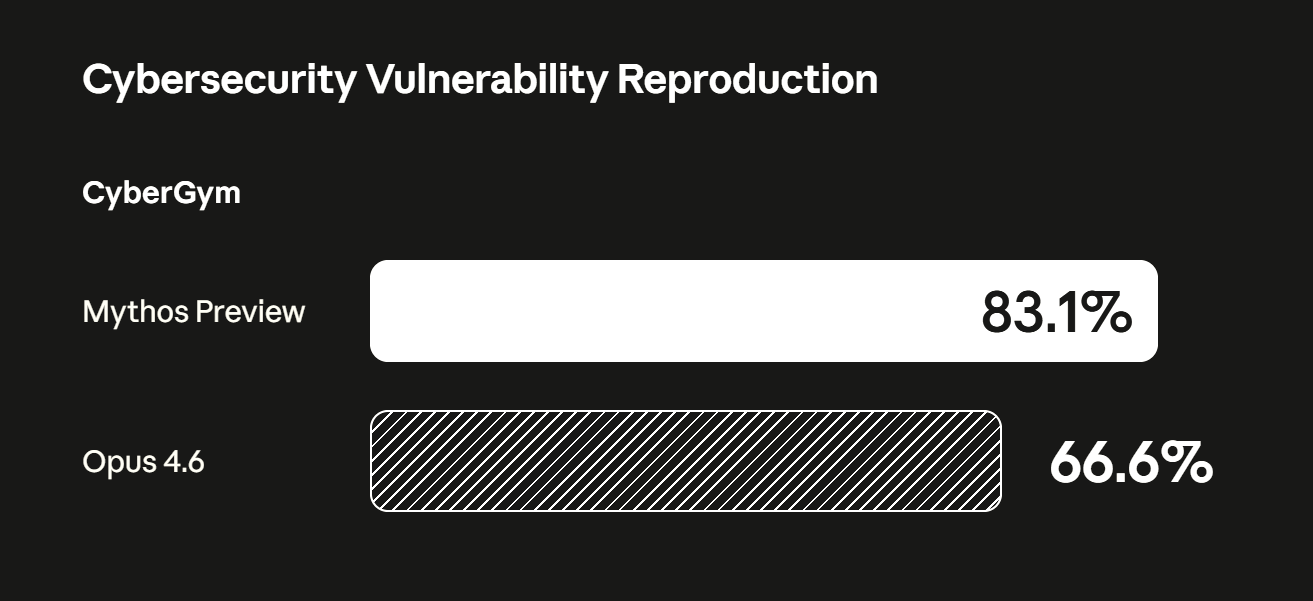Click the rounded right end of the hatched bar
The width and height of the screenshot is (1313, 601).
[992, 461]
